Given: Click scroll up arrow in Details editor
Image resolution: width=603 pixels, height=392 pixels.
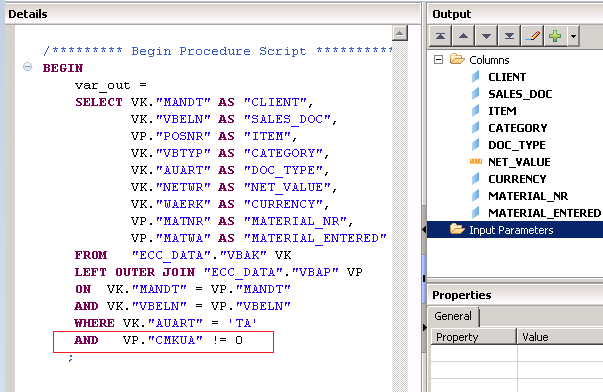Looking at the screenshot, I should pyautogui.click(x=400, y=33).
